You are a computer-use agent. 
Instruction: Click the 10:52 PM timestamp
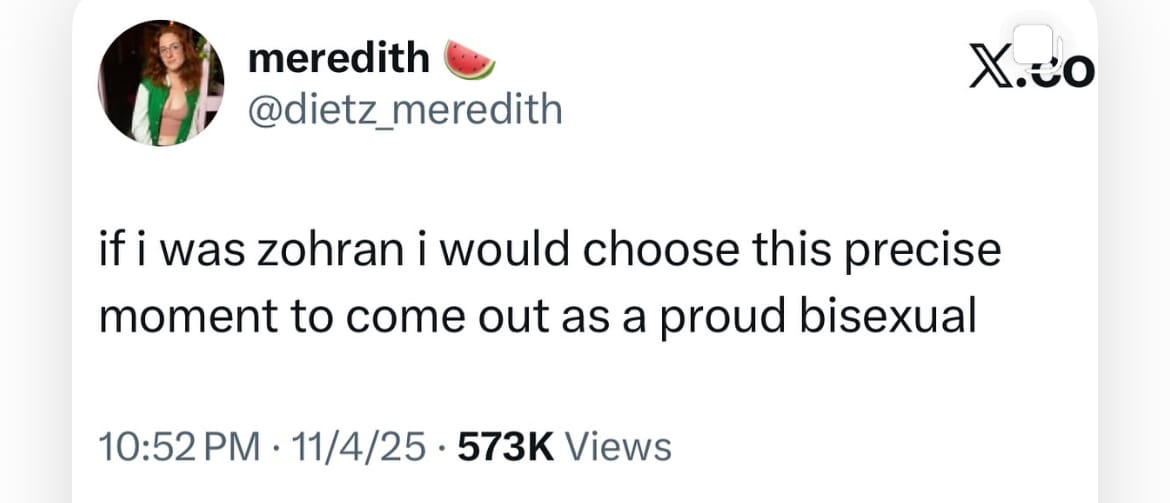pyautogui.click(x=172, y=446)
